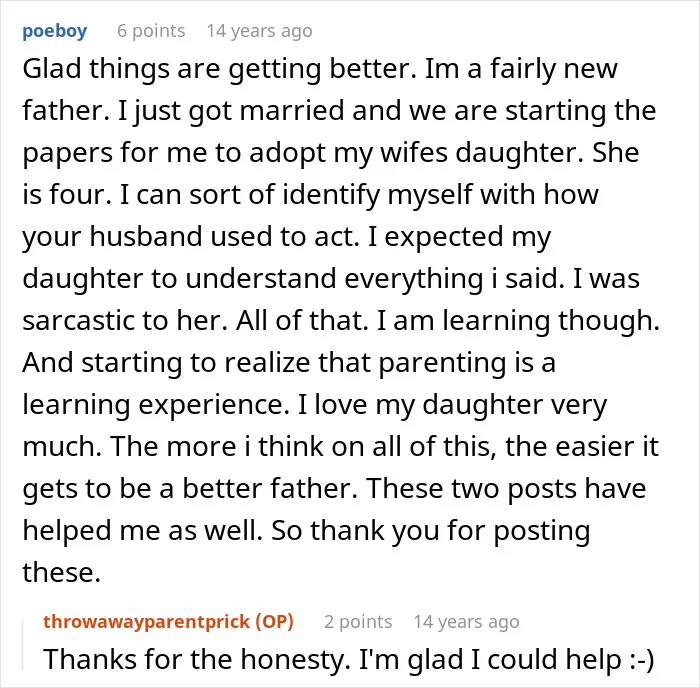Image resolution: width=700 pixels, height=688 pixels.
Task: Click 'your husband used to act' text
Action: [x=191, y=237]
